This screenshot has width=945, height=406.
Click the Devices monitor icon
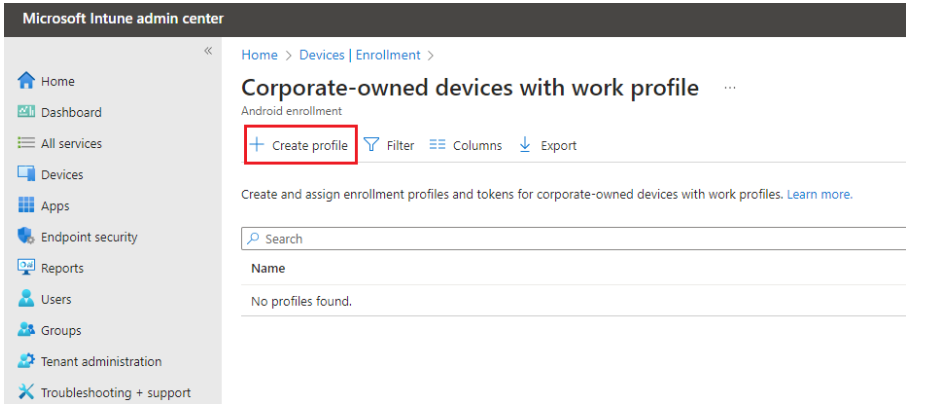(x=26, y=174)
